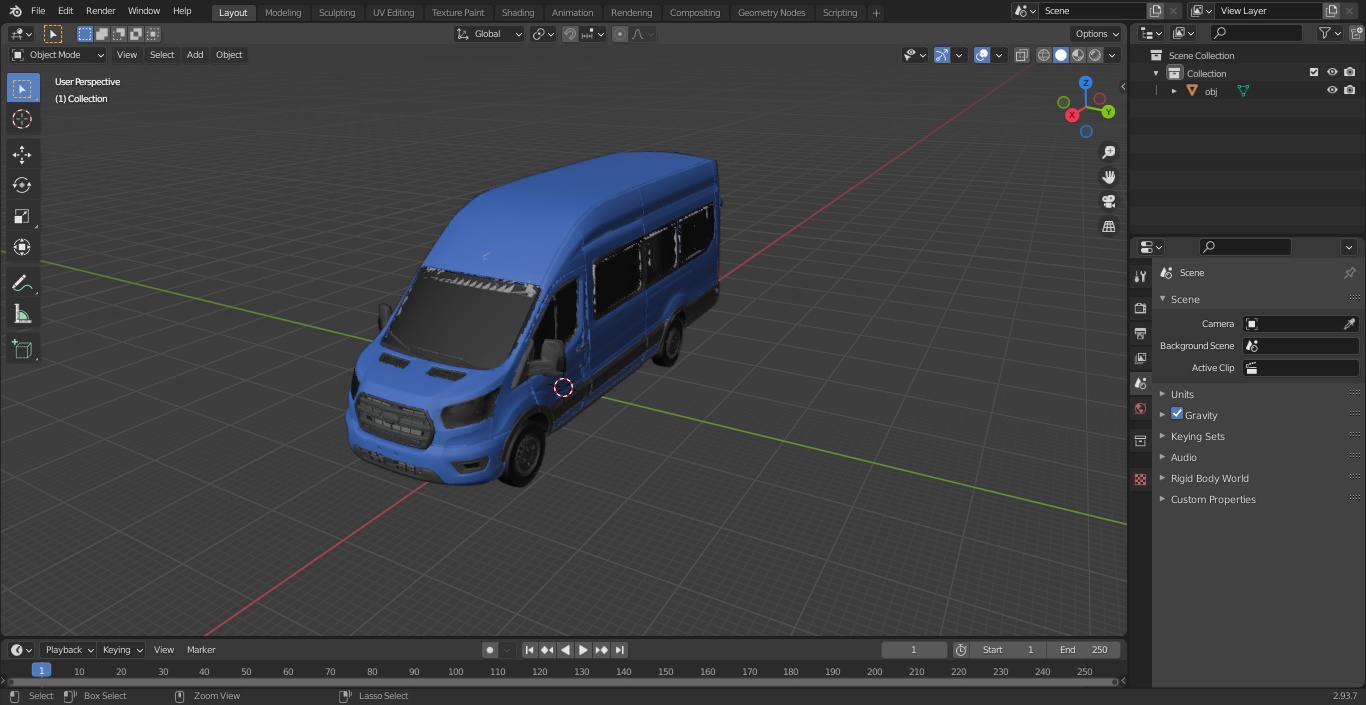The height and width of the screenshot is (705, 1366).
Task: Pin the Scene properties with the pin icon
Action: 1349,273
